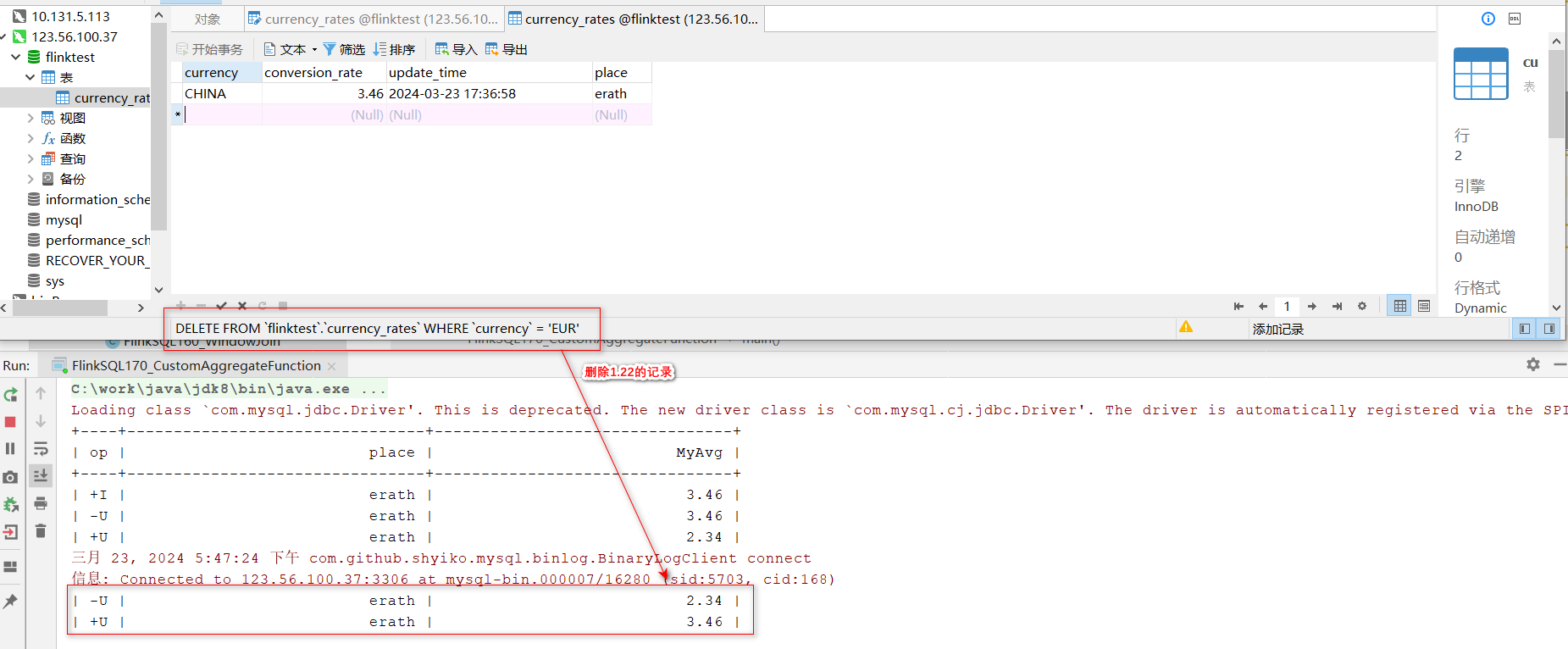Screen dimensions: 1568x649
Task: Open the Text (文本) dropdown
Action: tap(291, 49)
